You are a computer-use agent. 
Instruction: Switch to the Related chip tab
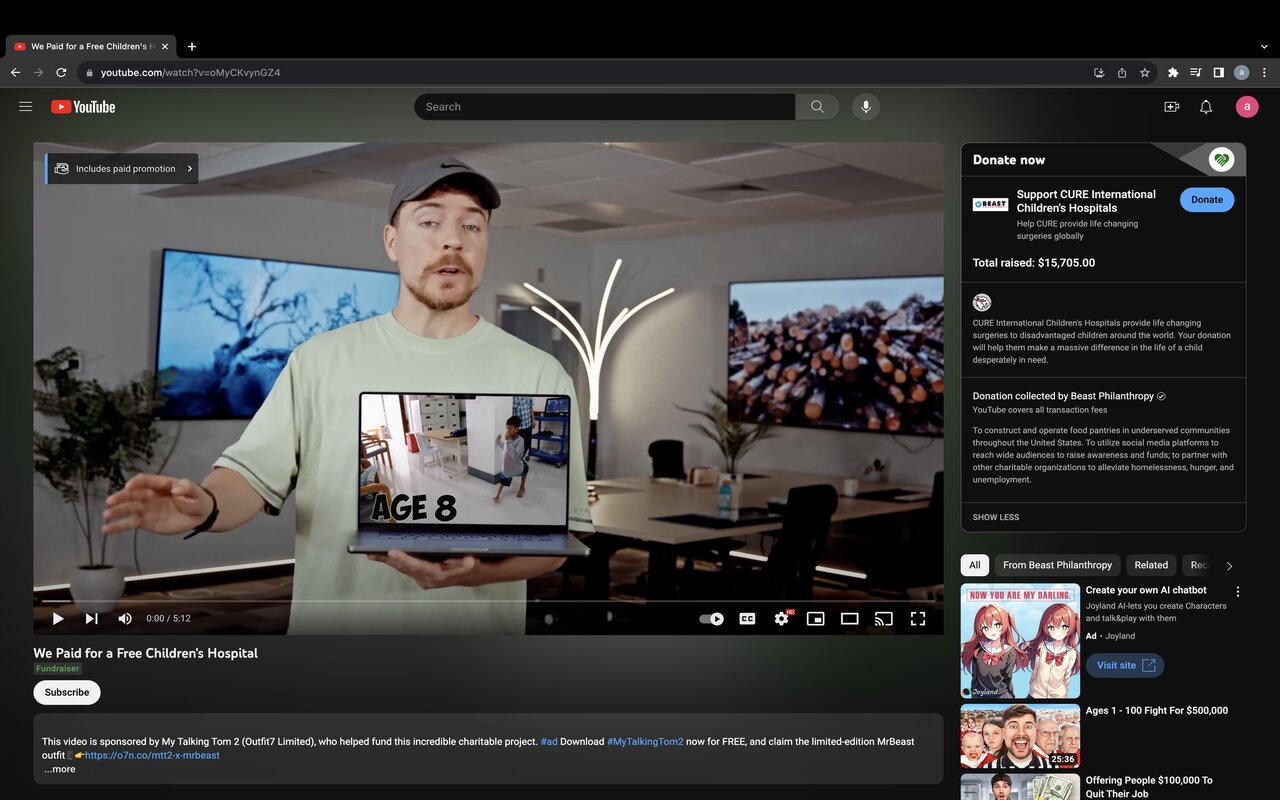[x=1150, y=565]
